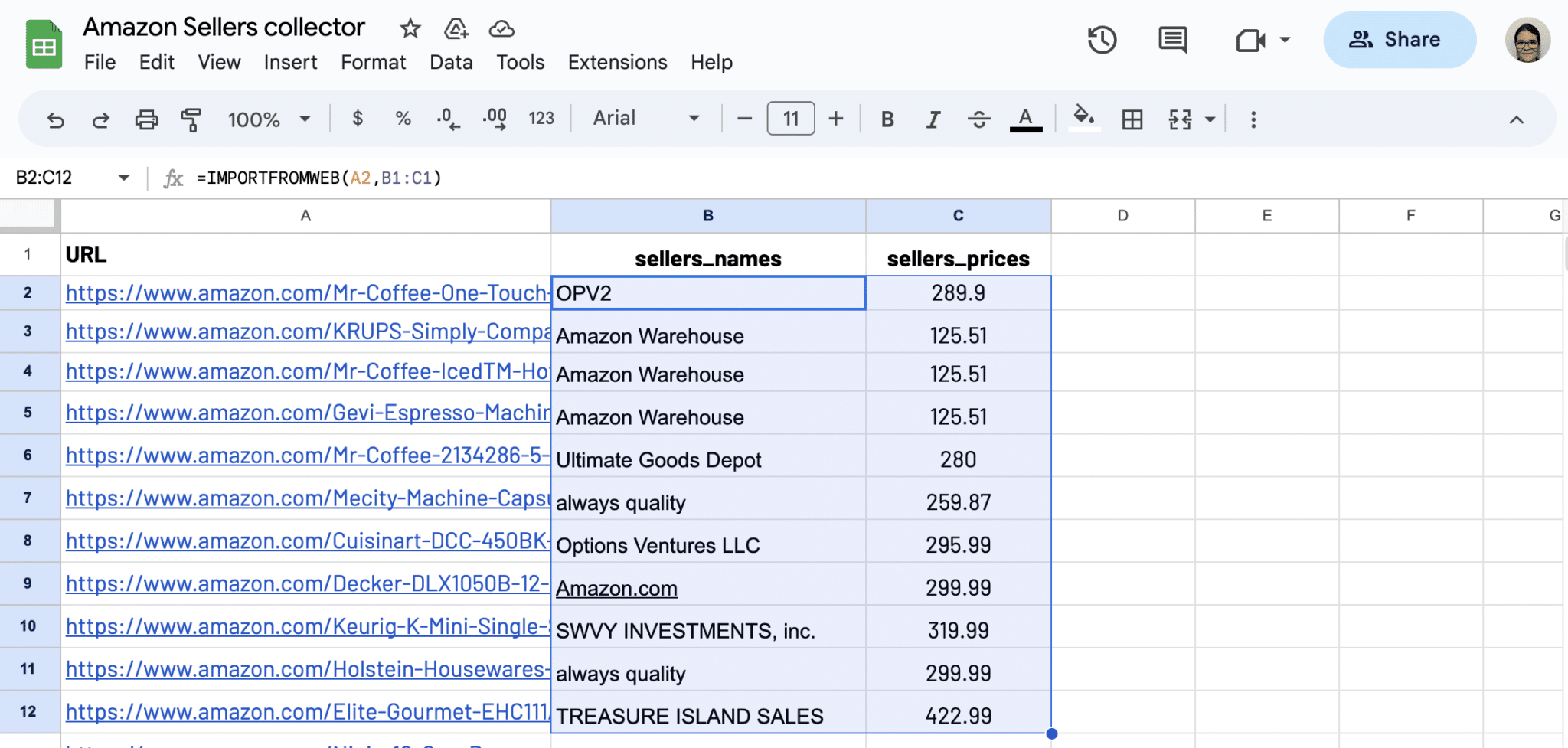Format as currency with dollar icon
This screenshot has width=1568, height=748.
coord(358,119)
